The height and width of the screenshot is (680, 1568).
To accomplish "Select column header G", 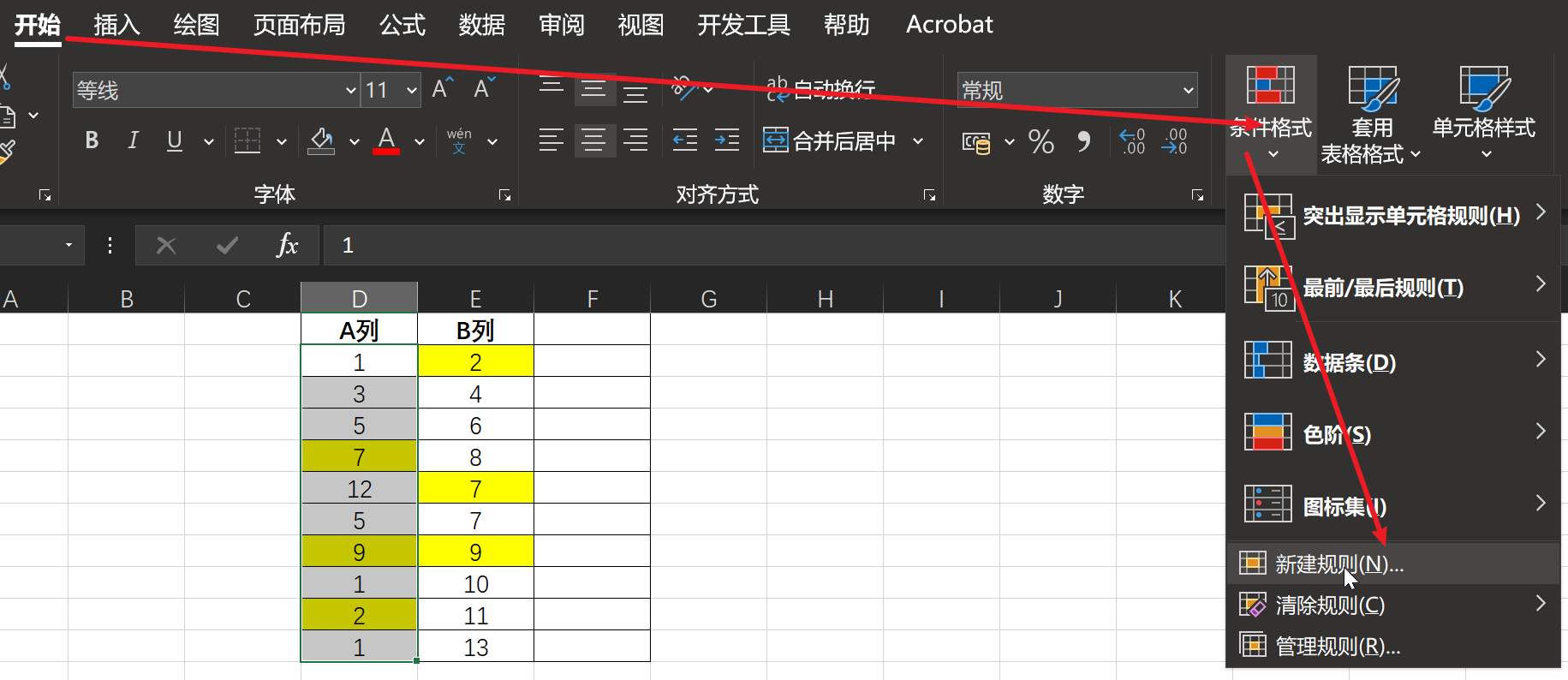I will coord(708,299).
